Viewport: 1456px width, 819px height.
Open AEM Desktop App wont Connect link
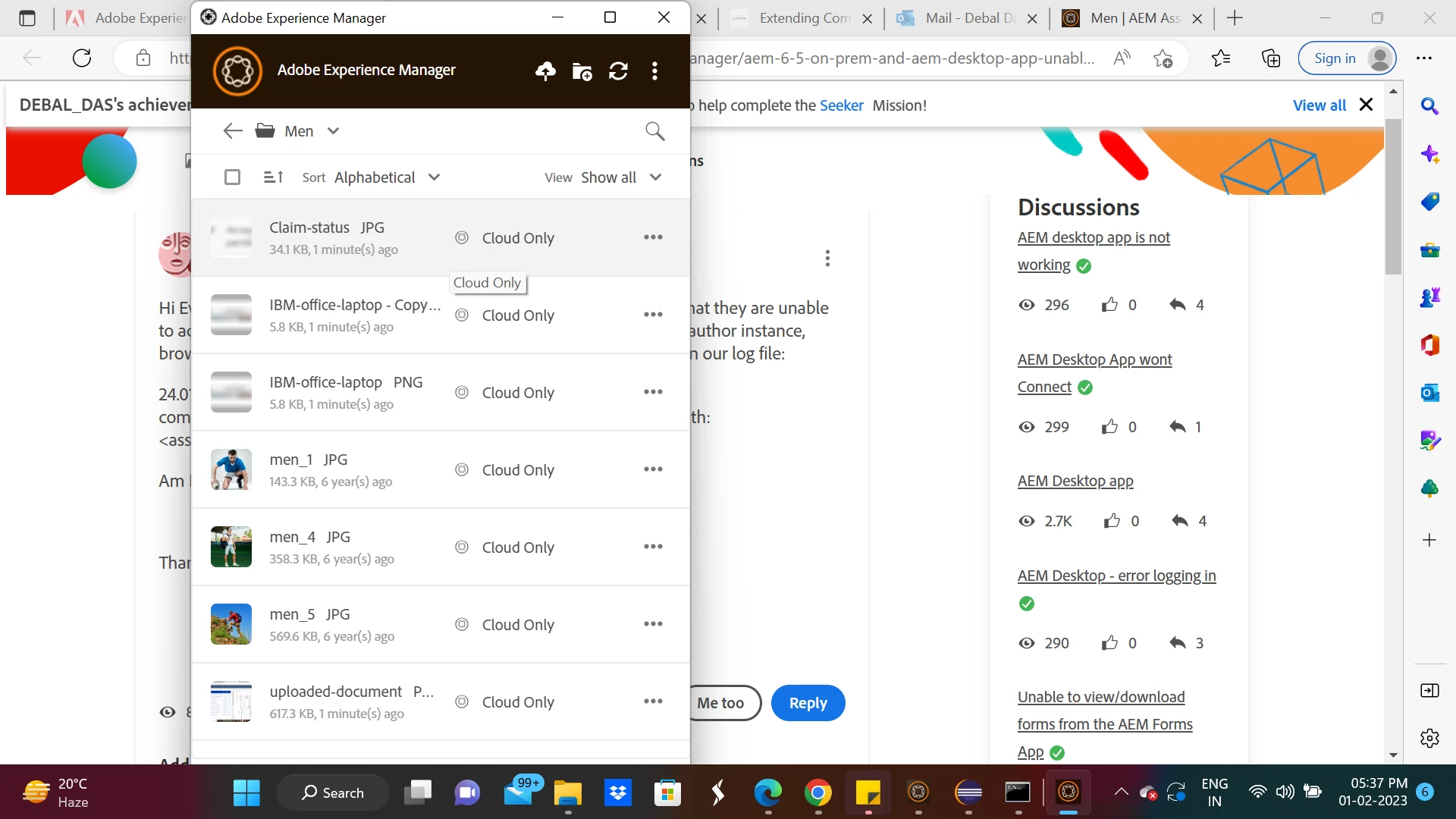[x=1094, y=360]
